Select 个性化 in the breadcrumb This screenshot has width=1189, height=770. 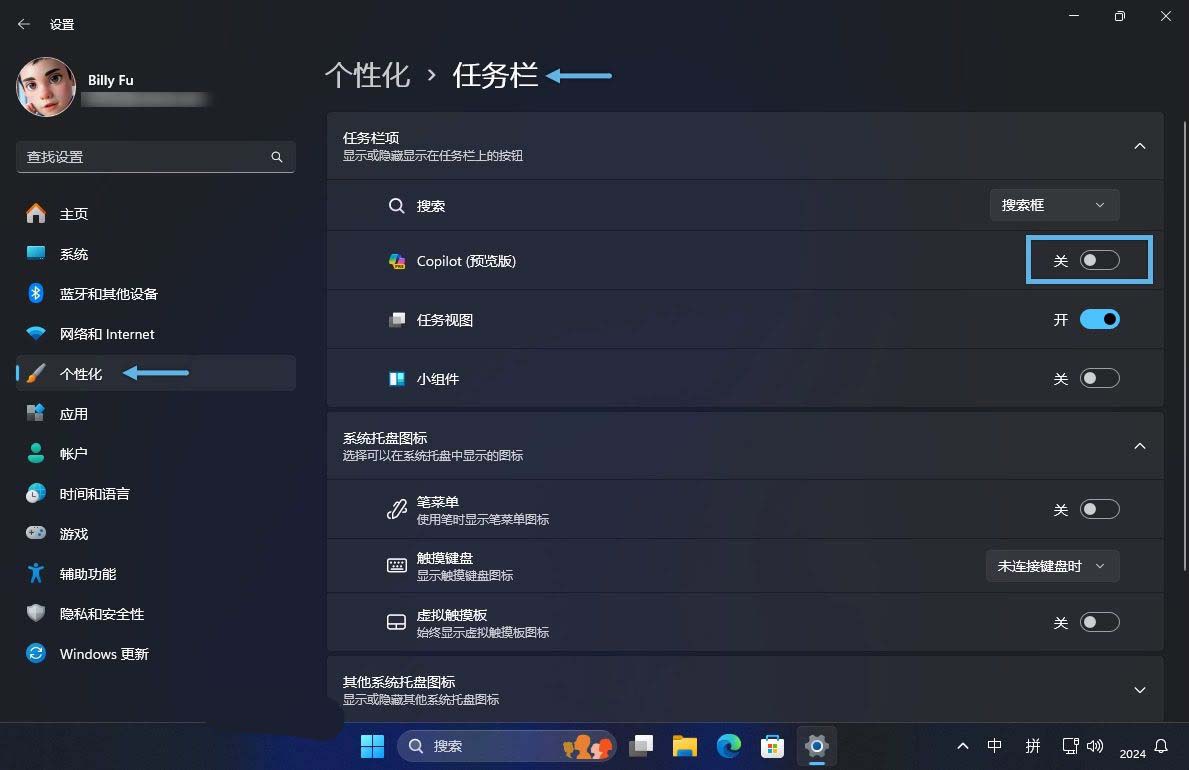coord(367,74)
